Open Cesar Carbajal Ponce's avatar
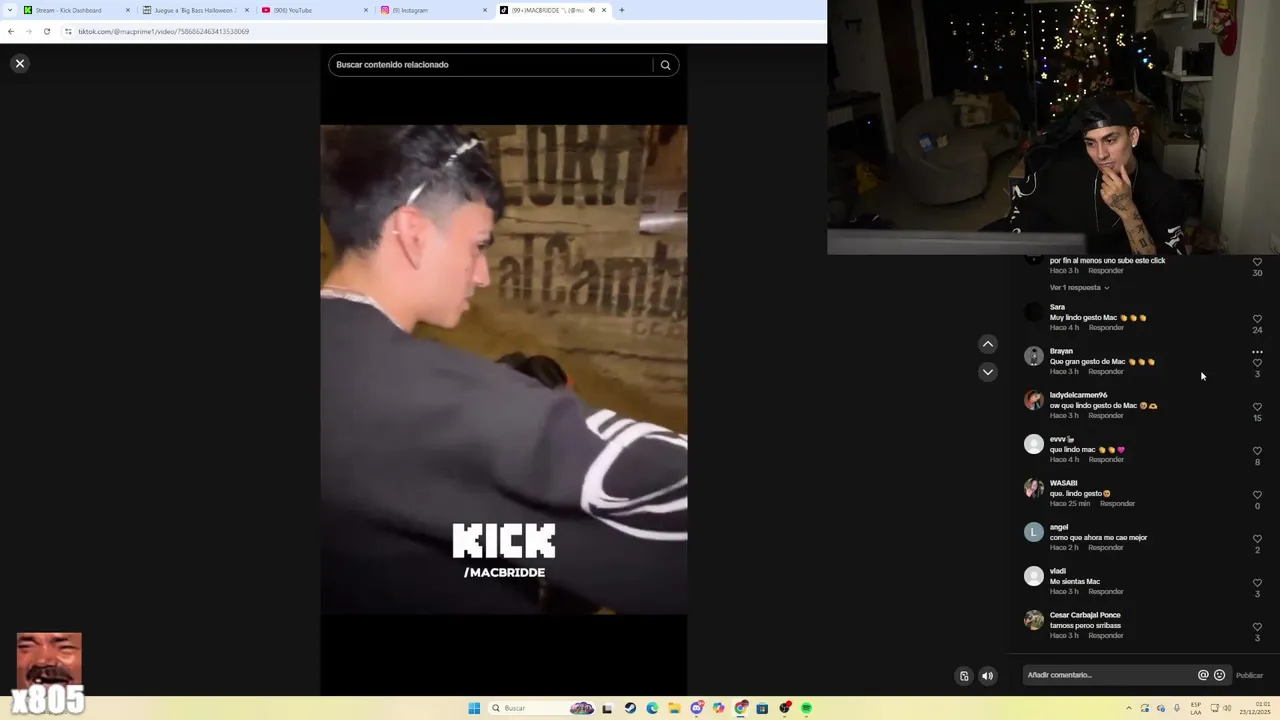The height and width of the screenshot is (720, 1280). click(x=1034, y=620)
